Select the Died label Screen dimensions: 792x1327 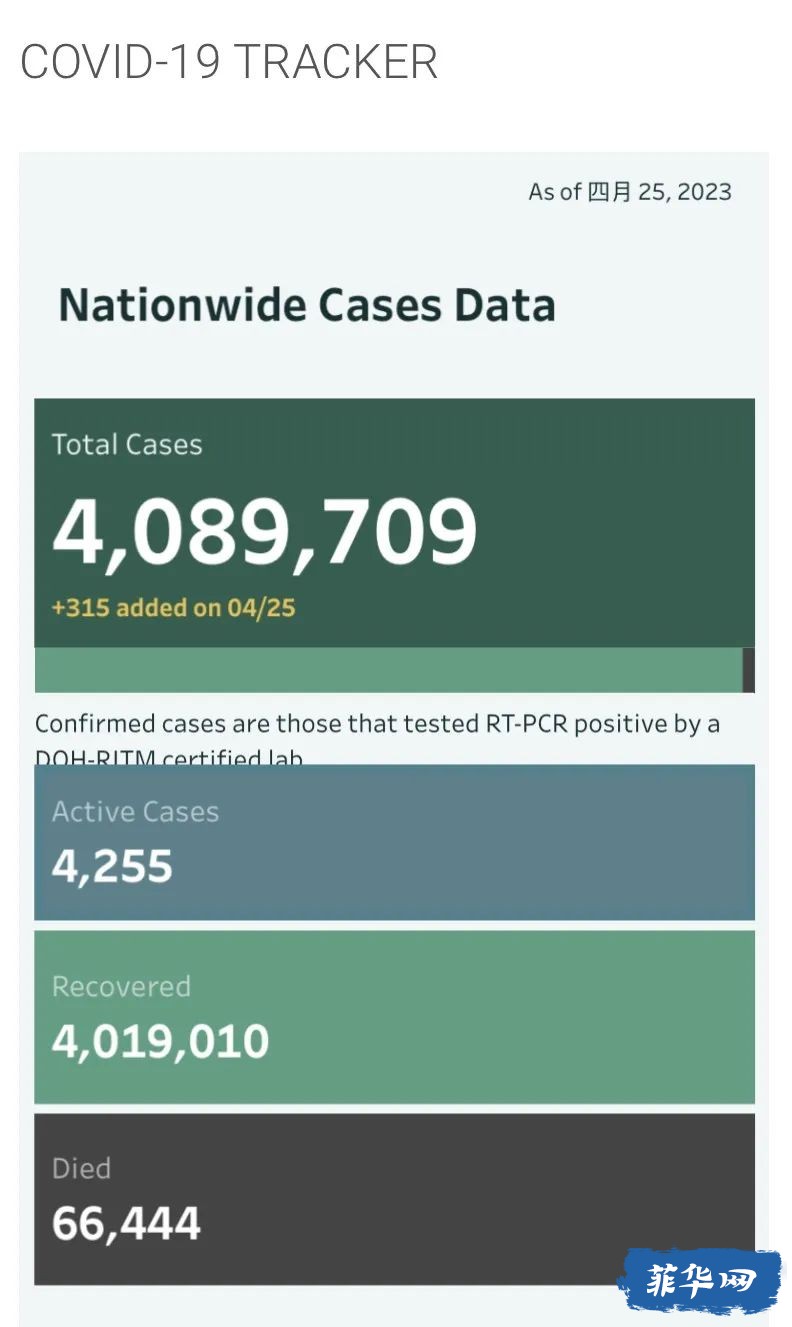[x=81, y=1168]
